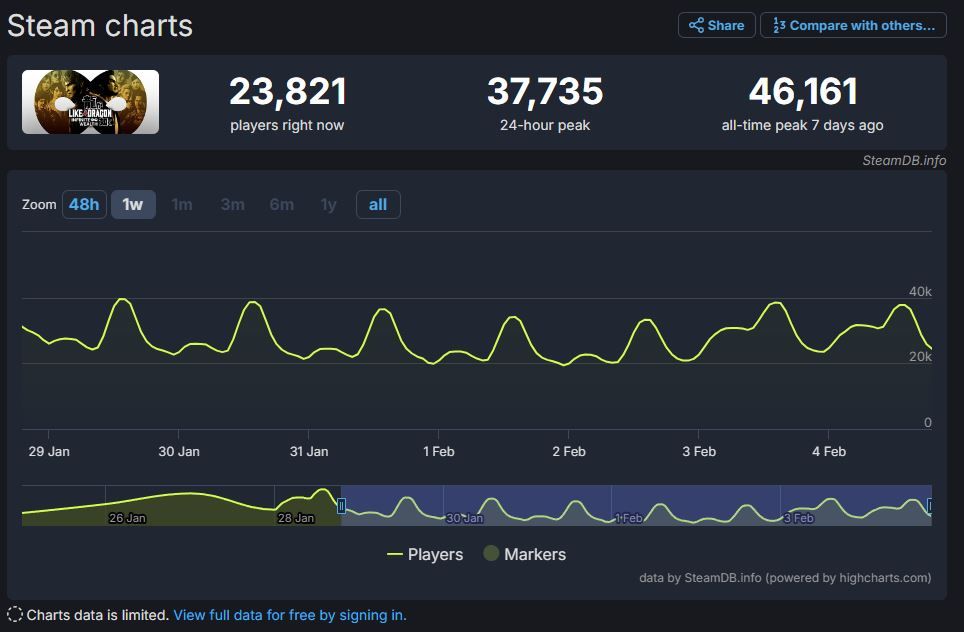Click the 26 Jan navigator label

(x=127, y=518)
